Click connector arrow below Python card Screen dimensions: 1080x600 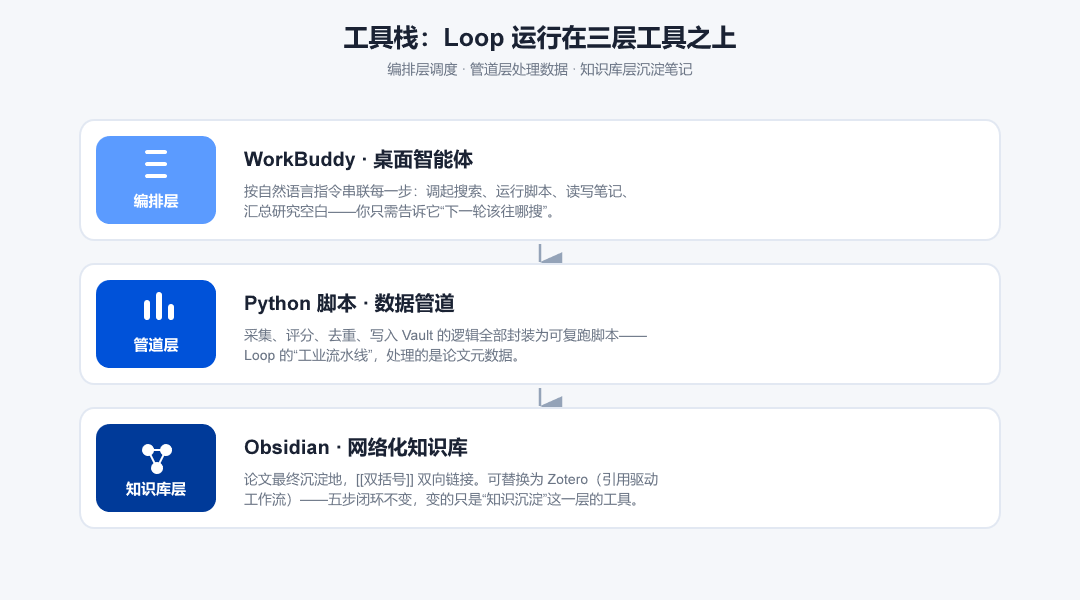click(550, 397)
